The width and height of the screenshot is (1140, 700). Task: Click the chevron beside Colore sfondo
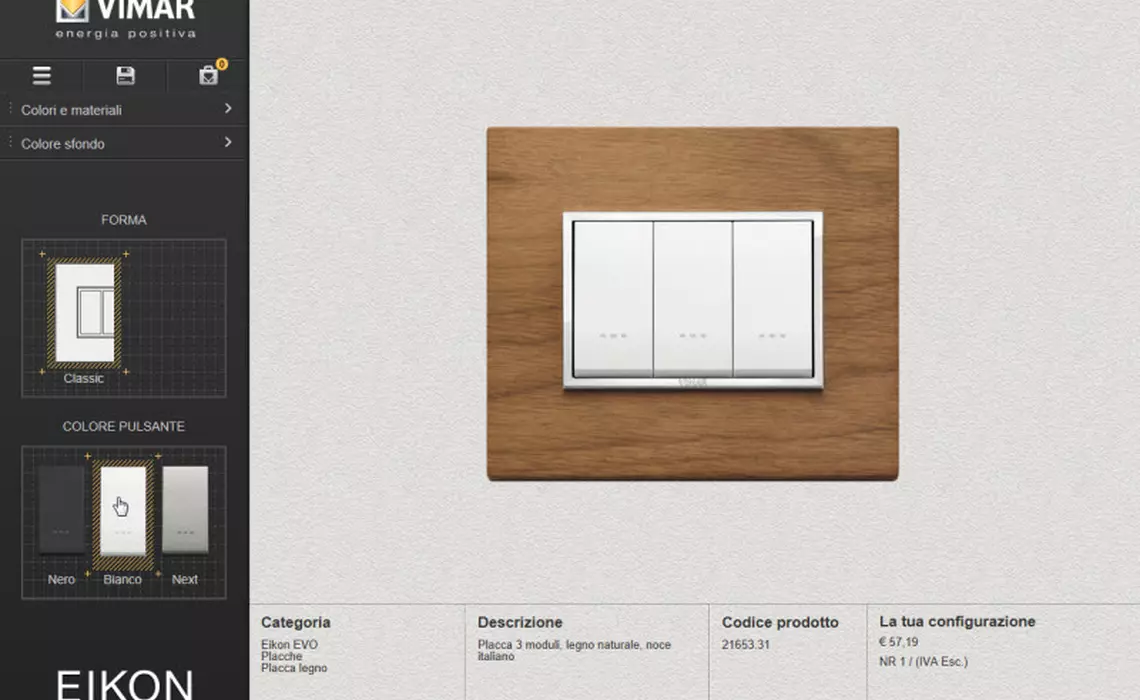coord(228,142)
